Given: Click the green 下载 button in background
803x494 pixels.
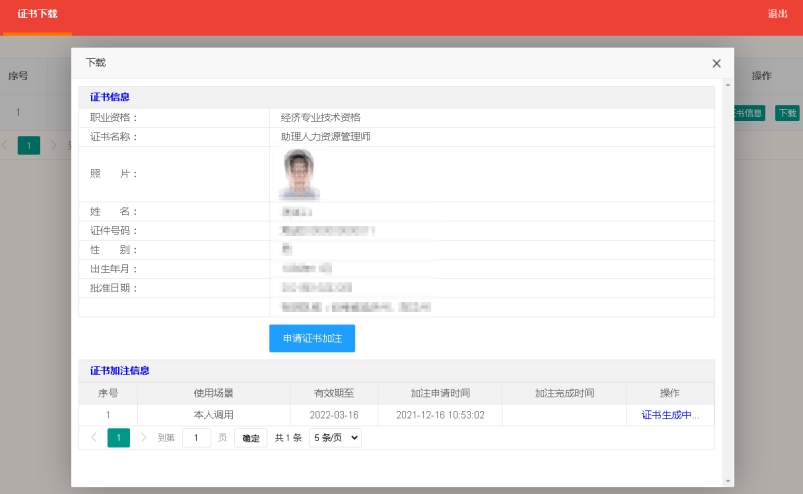Looking at the screenshot, I should click(x=788, y=113).
